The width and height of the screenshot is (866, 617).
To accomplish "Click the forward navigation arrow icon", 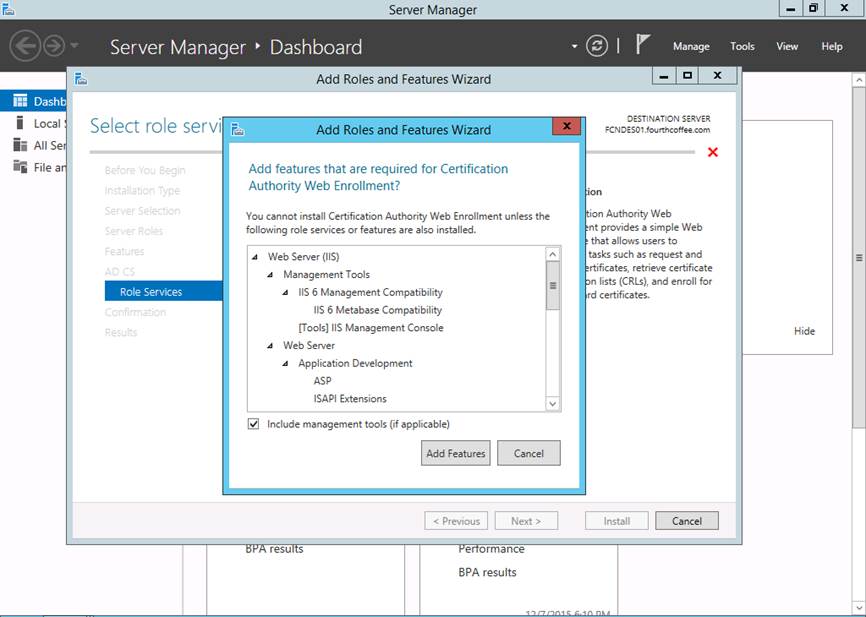I will (x=53, y=46).
